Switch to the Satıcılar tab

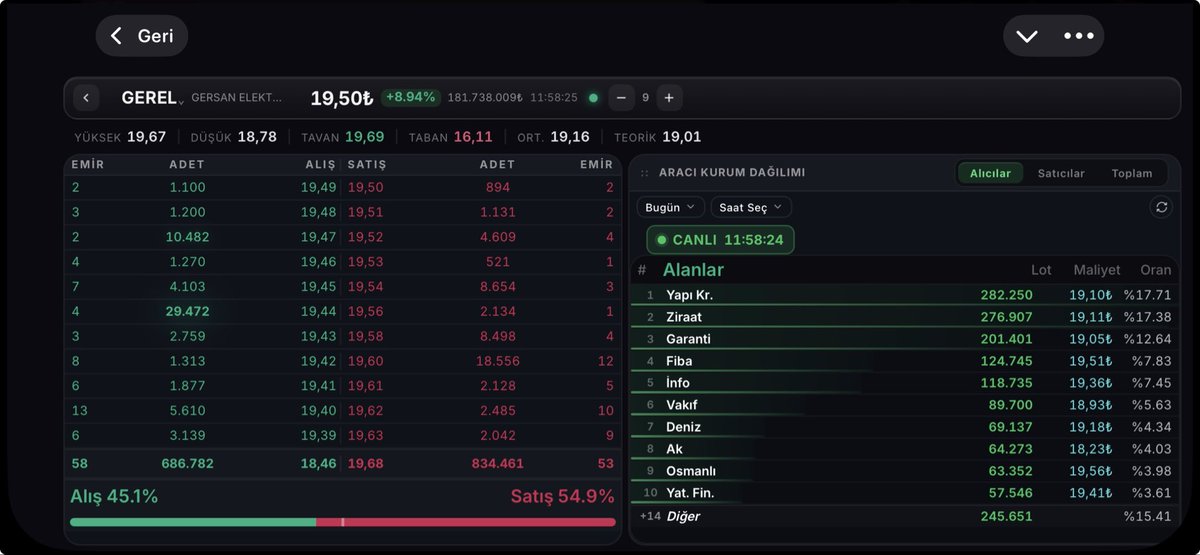[1061, 173]
